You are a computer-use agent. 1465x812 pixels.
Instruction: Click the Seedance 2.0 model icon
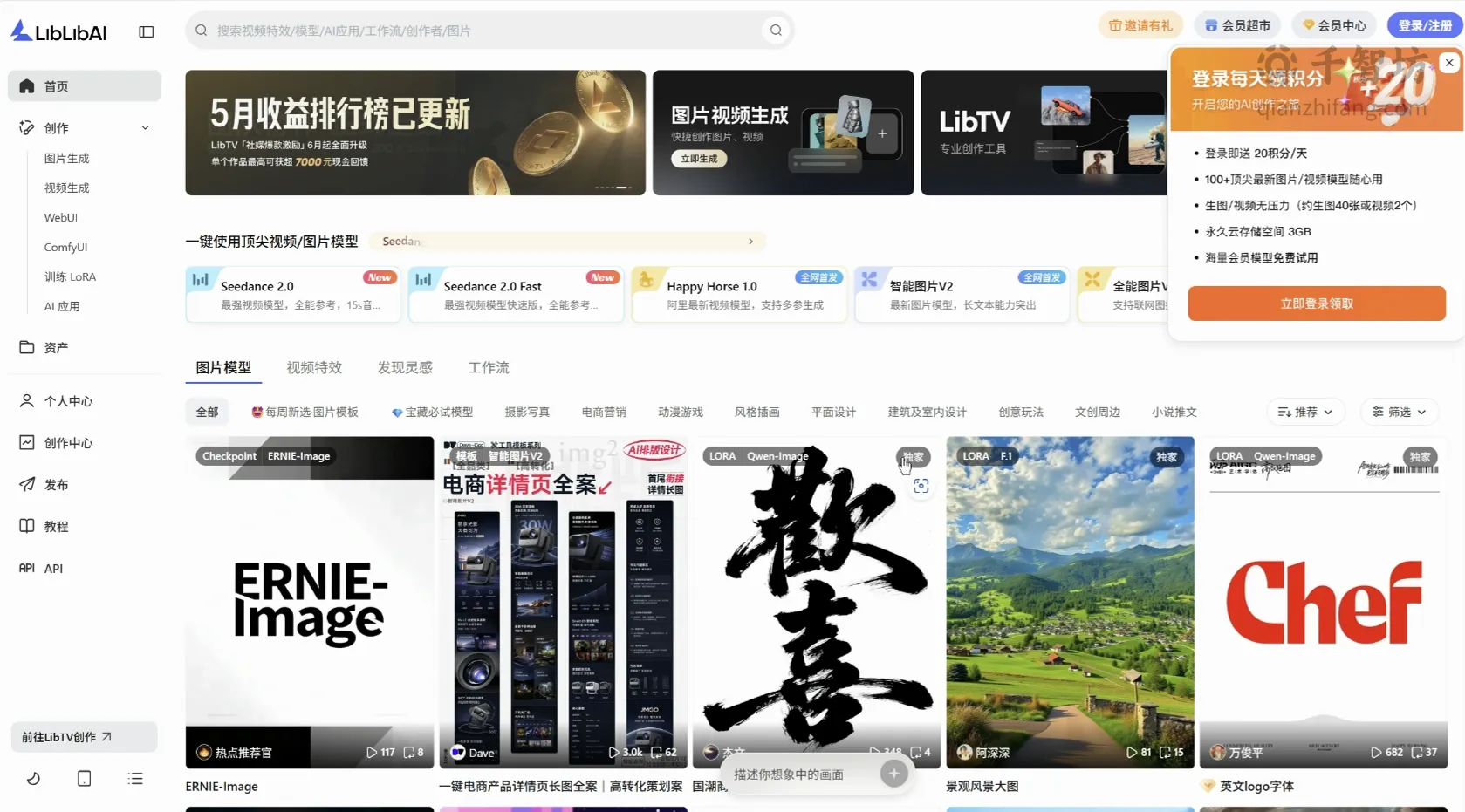tap(201, 280)
